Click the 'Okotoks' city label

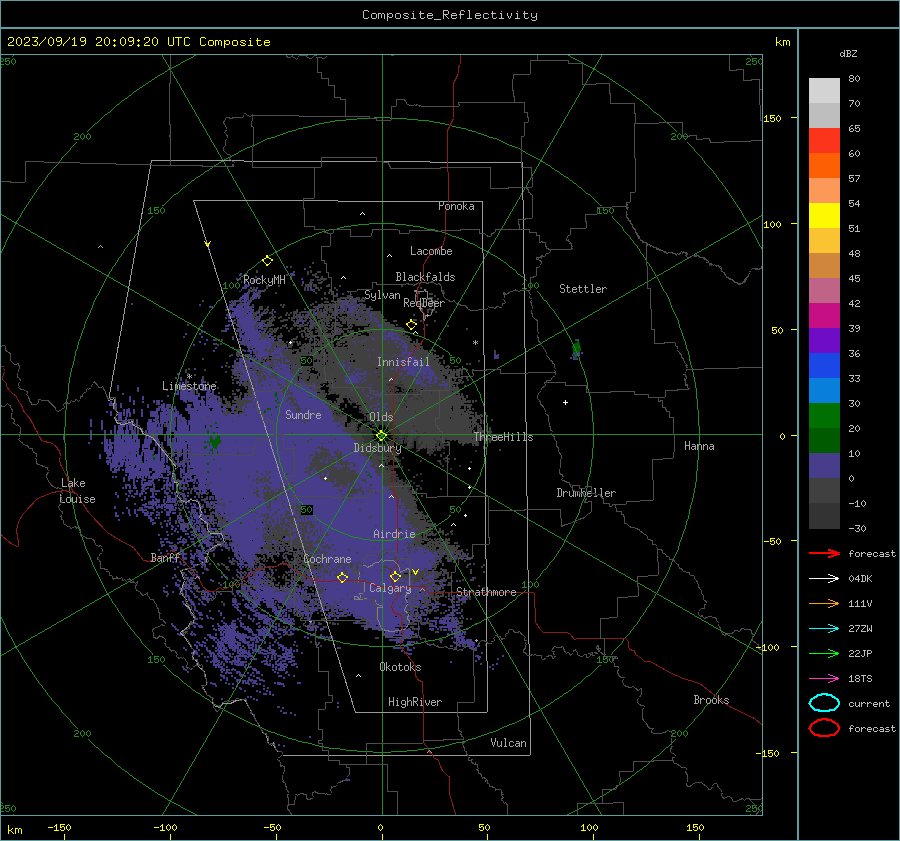[x=400, y=667]
